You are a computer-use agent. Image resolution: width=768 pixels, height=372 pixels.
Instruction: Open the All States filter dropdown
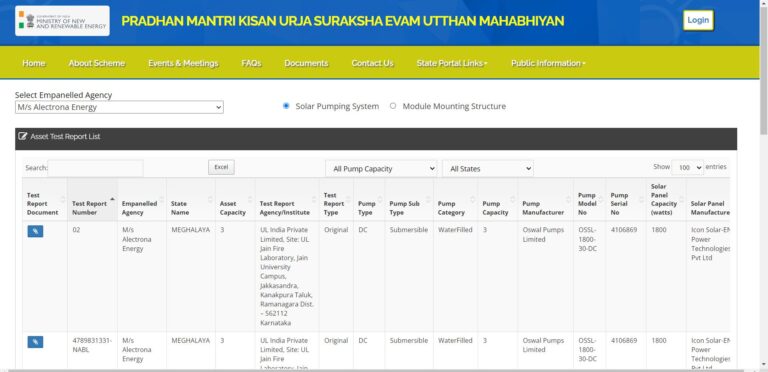pyautogui.click(x=488, y=168)
